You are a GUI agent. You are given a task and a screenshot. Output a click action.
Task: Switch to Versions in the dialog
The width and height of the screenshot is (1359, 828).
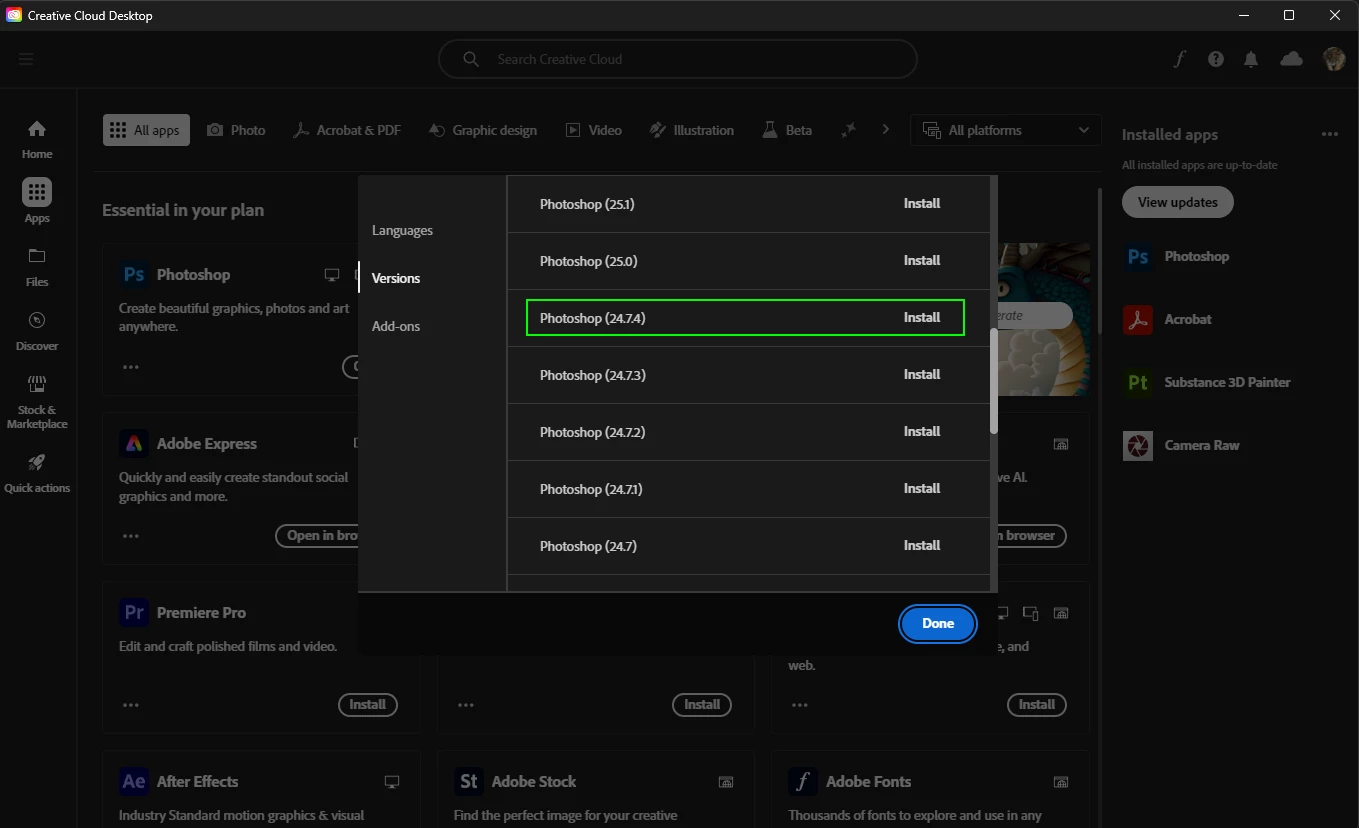tap(396, 278)
